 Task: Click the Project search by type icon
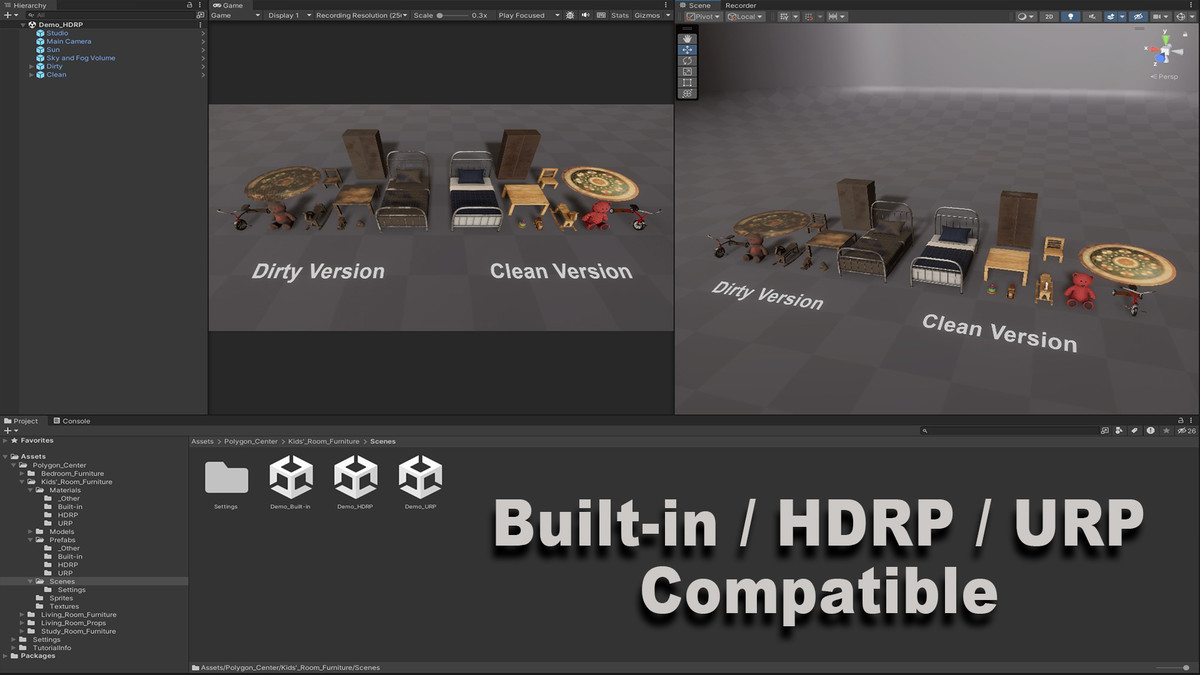pos(1119,431)
